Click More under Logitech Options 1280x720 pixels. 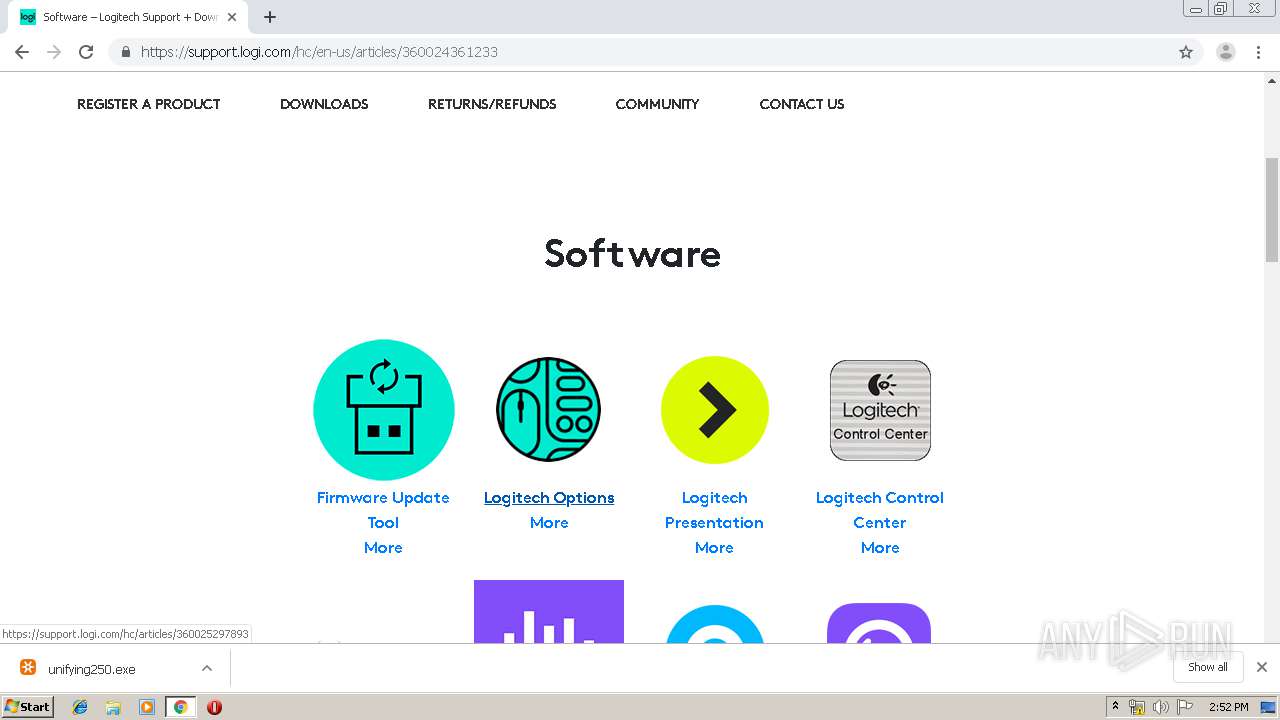[549, 523]
